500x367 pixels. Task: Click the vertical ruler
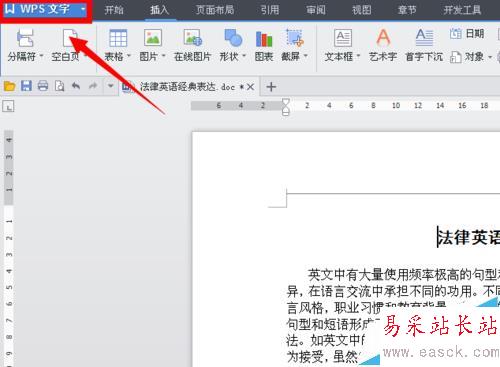click(x=9, y=248)
